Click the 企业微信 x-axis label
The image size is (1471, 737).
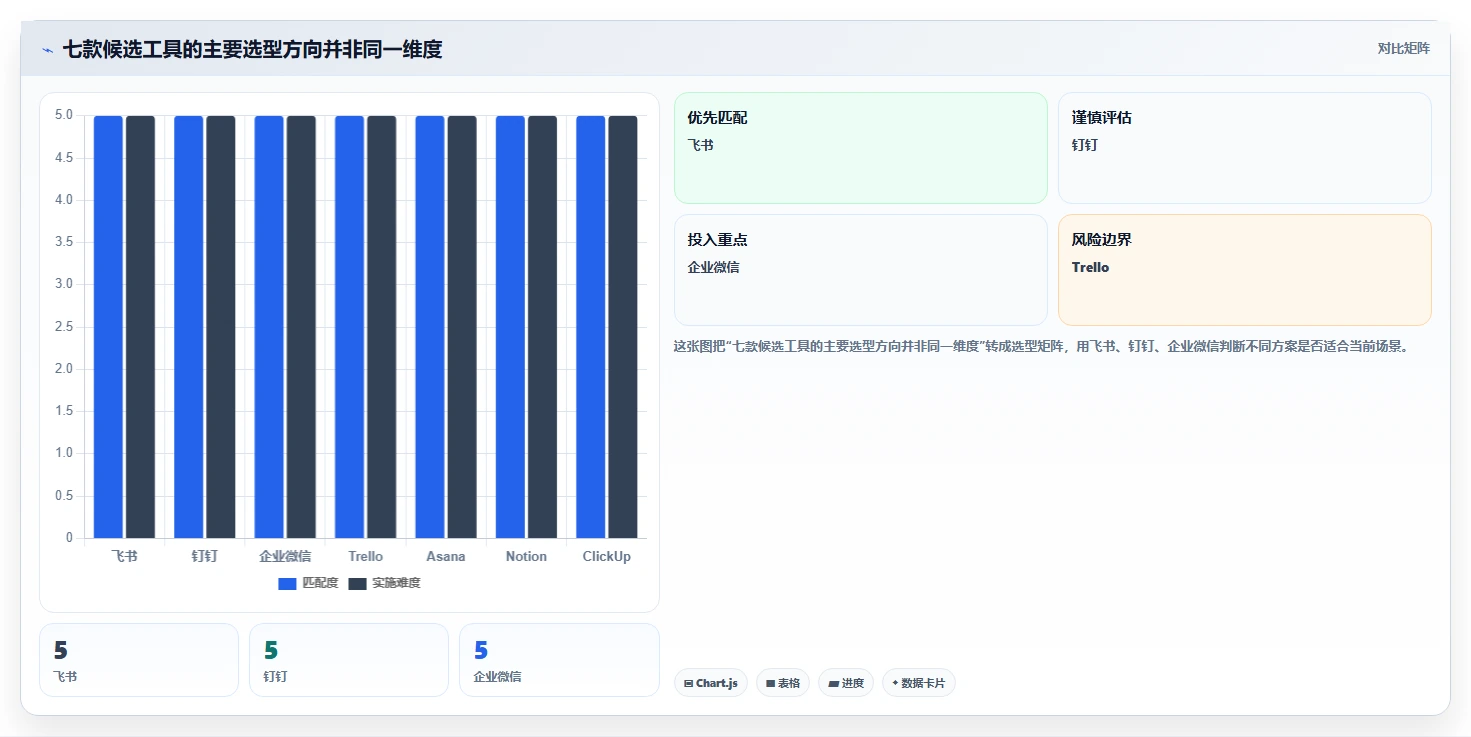(x=285, y=556)
